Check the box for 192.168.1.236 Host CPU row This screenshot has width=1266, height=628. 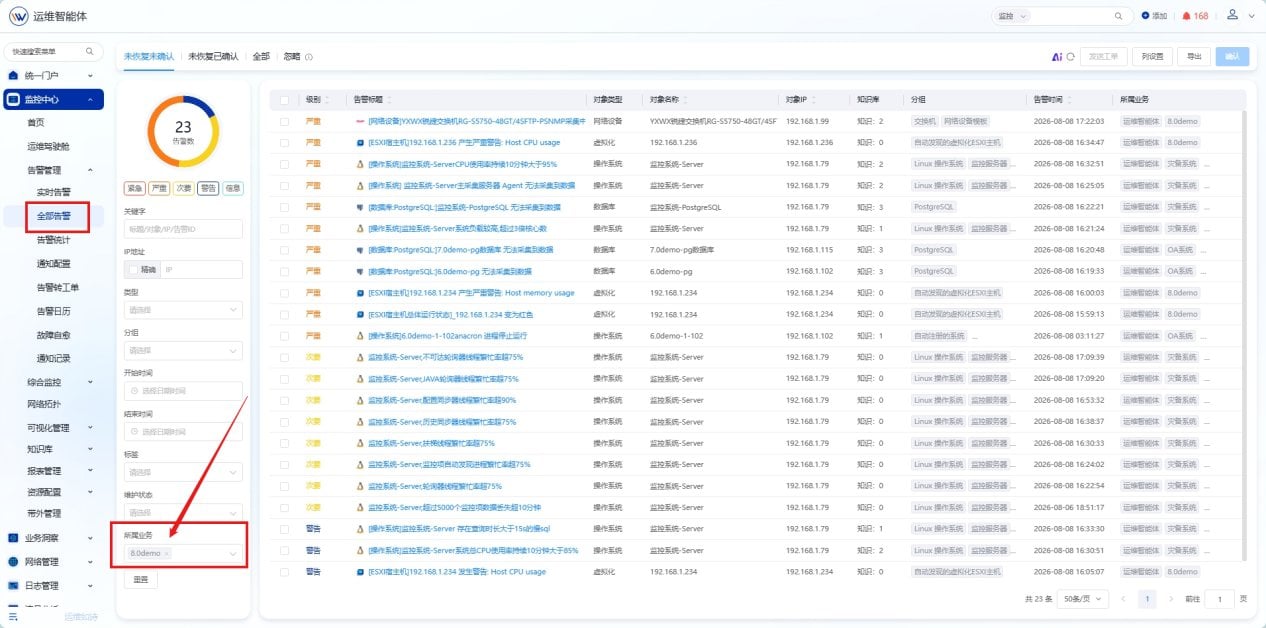284,142
